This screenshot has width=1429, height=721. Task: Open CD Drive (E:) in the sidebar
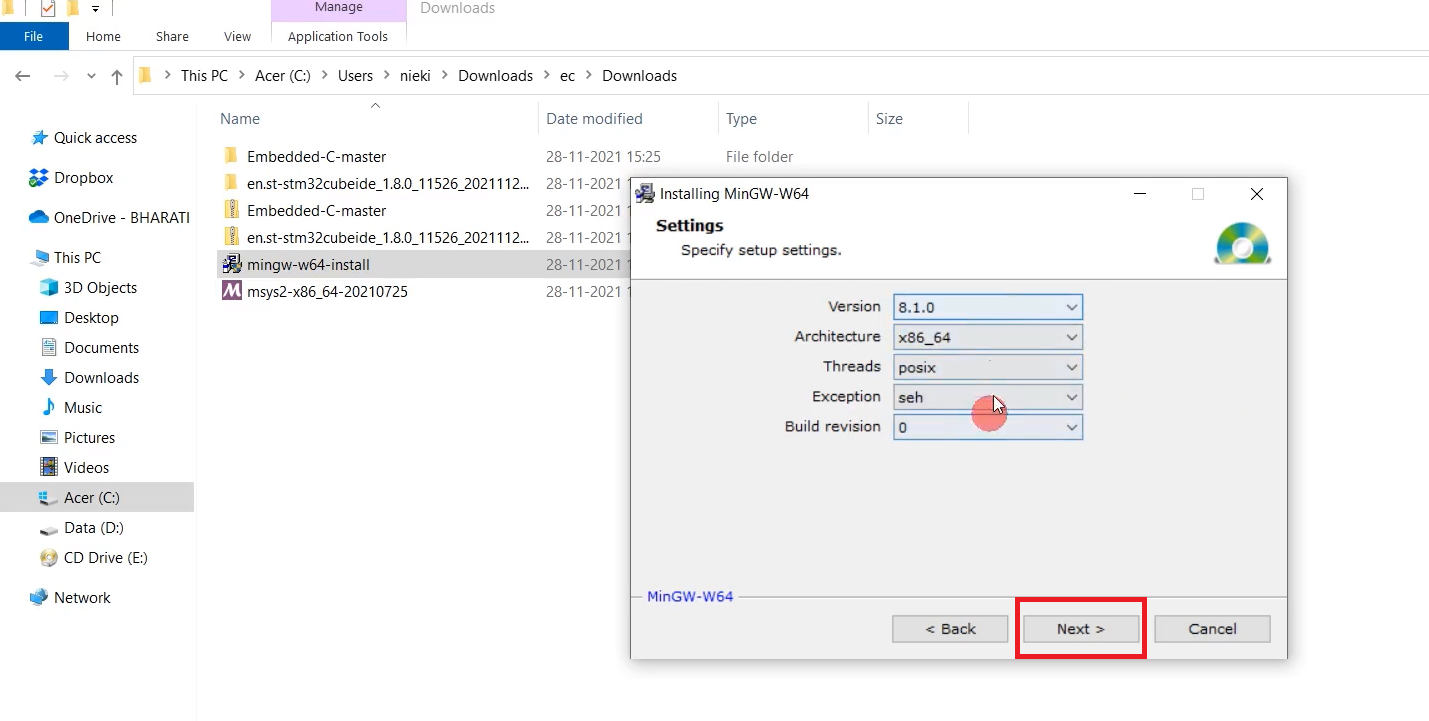tap(105, 558)
